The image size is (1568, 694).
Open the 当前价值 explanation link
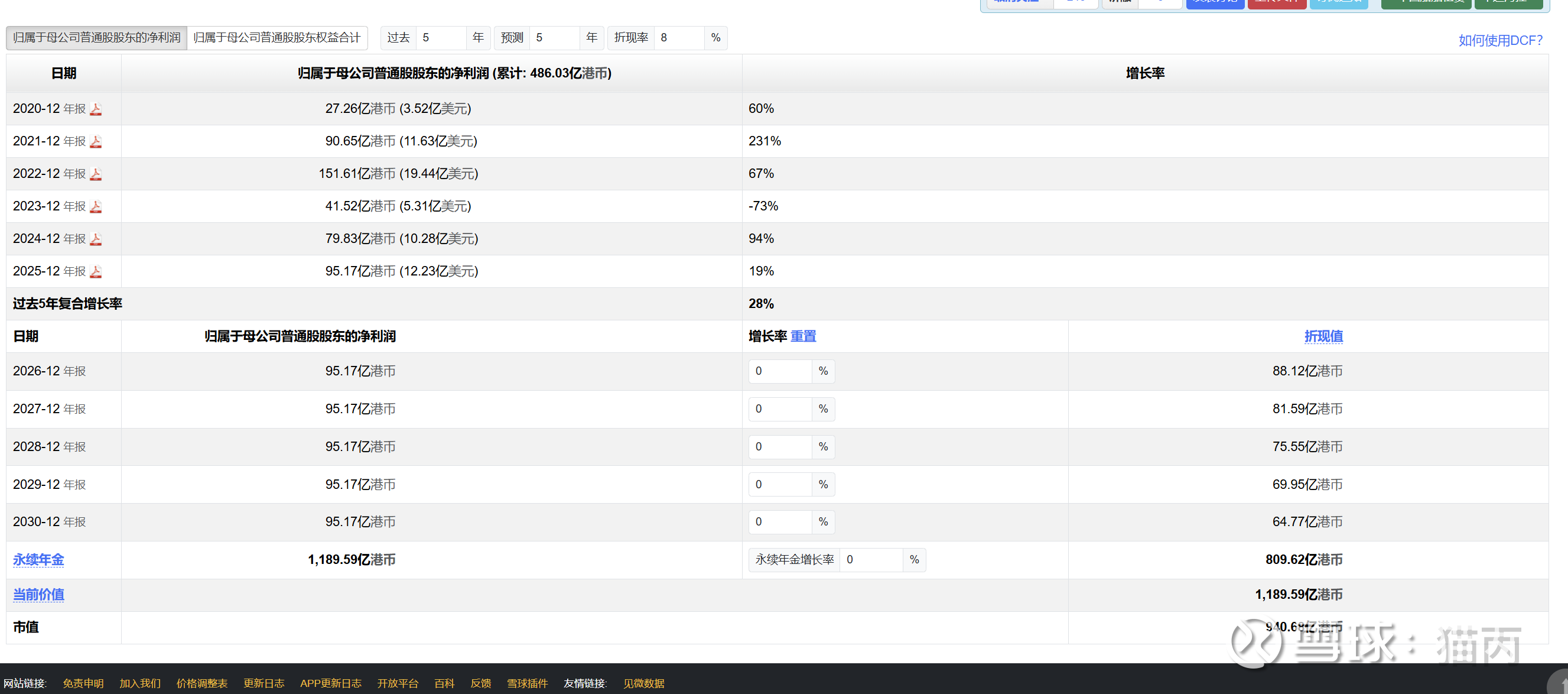pyautogui.click(x=38, y=594)
